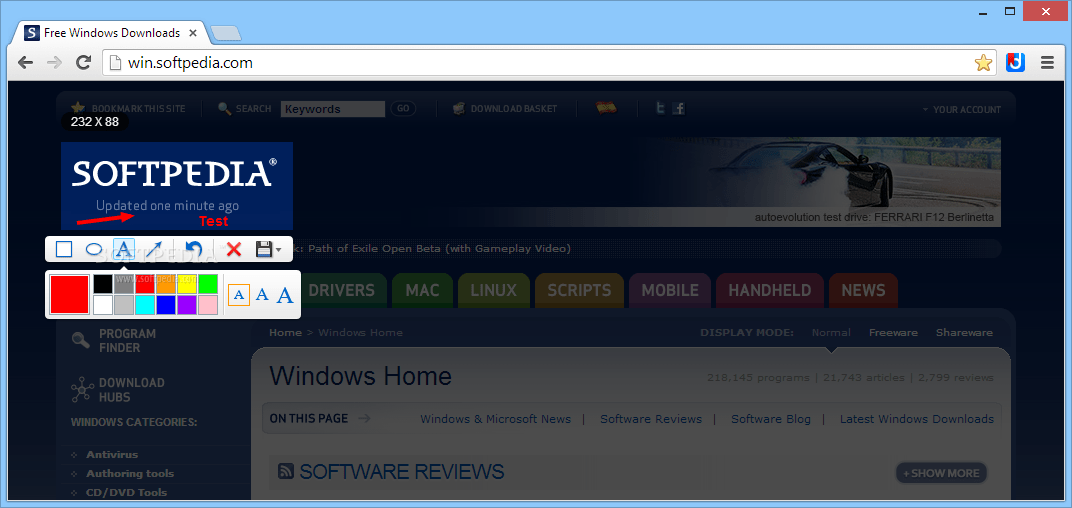This screenshot has width=1072, height=508.
Task: Cancel capture with the red X
Action: click(x=234, y=249)
